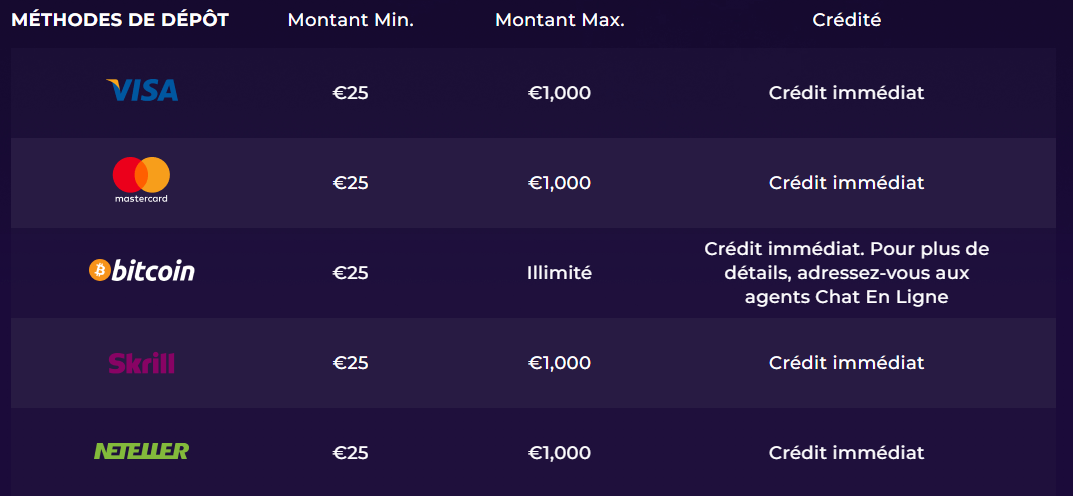Click Skrill's €1,000 maximum amount
The image size is (1073, 496).
559,363
